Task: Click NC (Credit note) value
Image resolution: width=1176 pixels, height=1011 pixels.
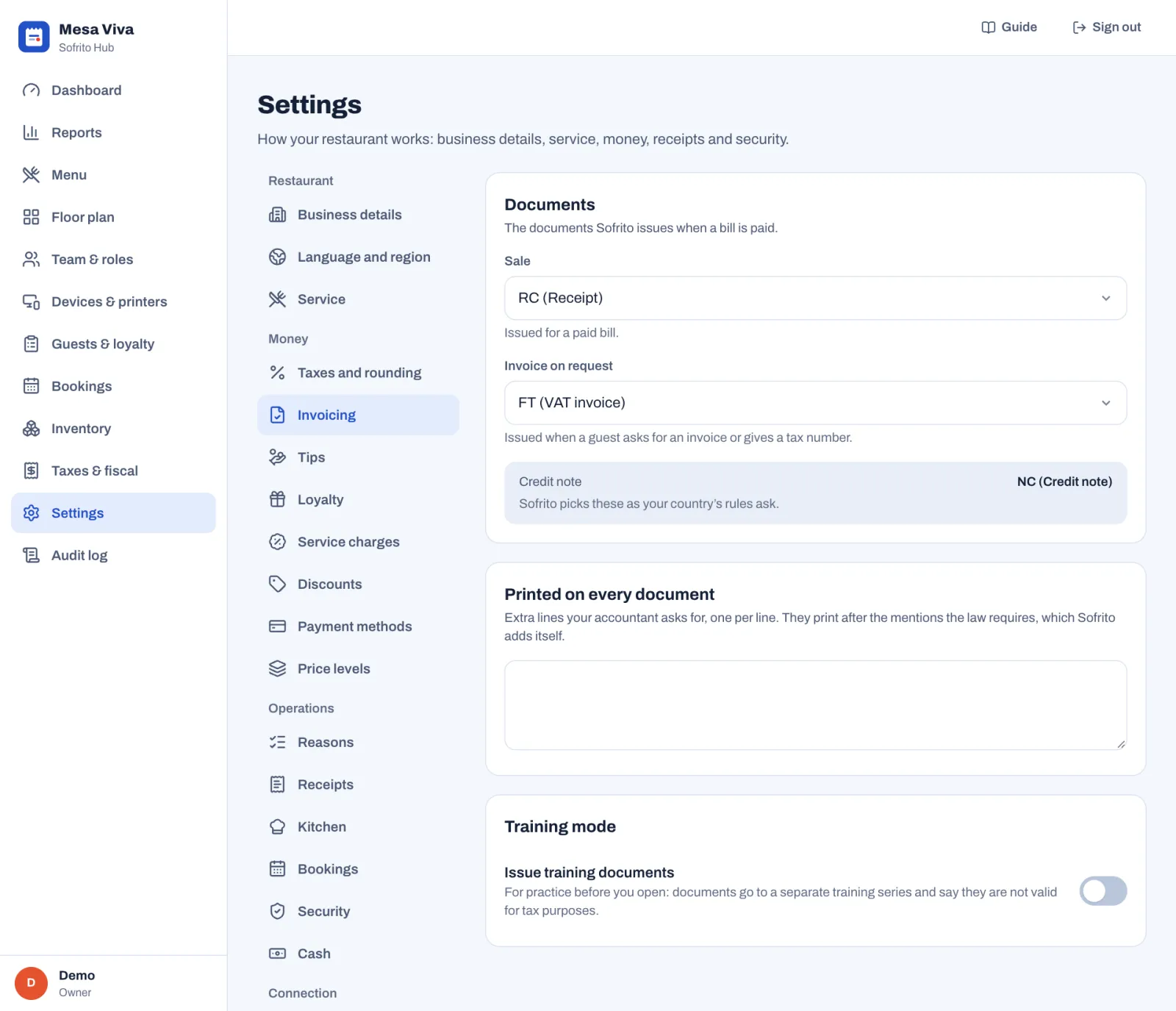Action: (1064, 482)
